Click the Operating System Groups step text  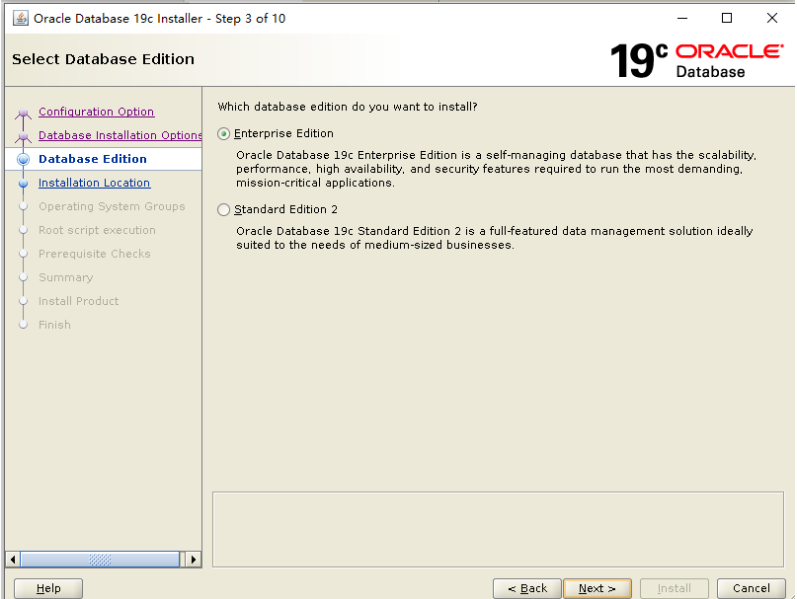[112, 206]
